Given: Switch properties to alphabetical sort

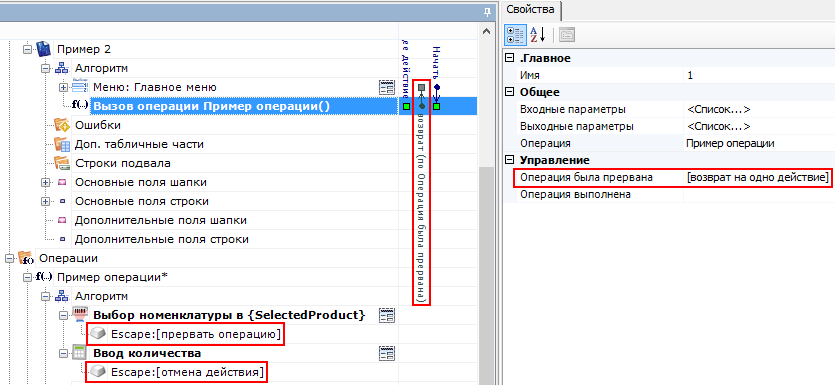Looking at the screenshot, I should pyautogui.click(x=537, y=35).
